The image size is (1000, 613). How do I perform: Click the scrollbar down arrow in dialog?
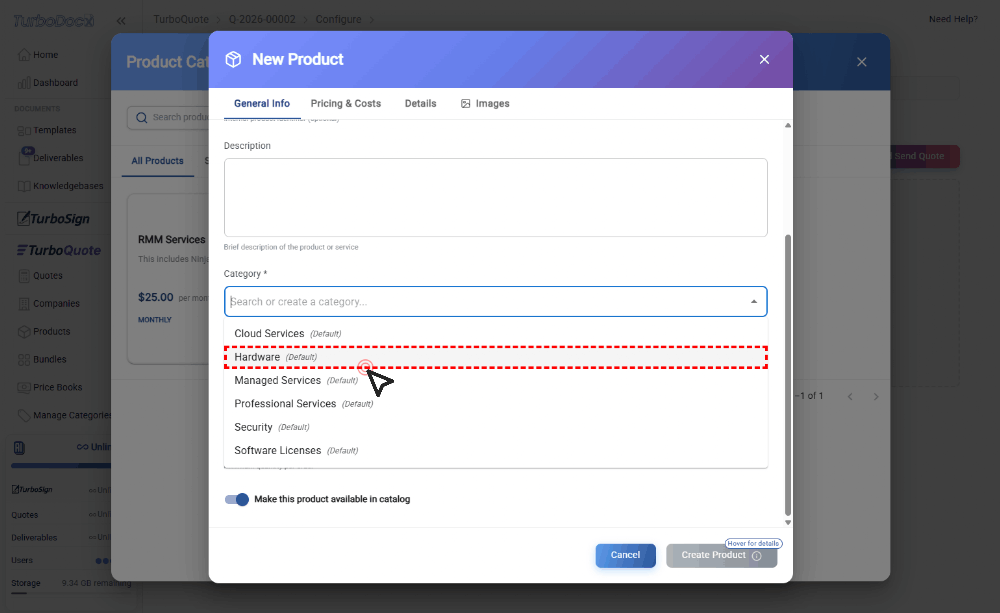point(788,522)
